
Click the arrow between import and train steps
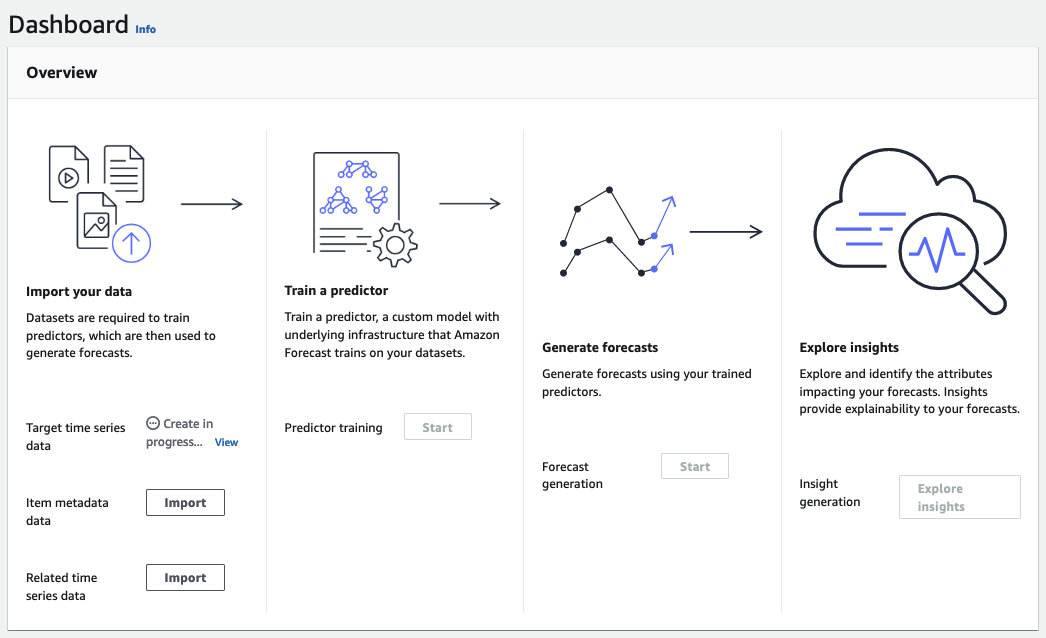(211, 203)
